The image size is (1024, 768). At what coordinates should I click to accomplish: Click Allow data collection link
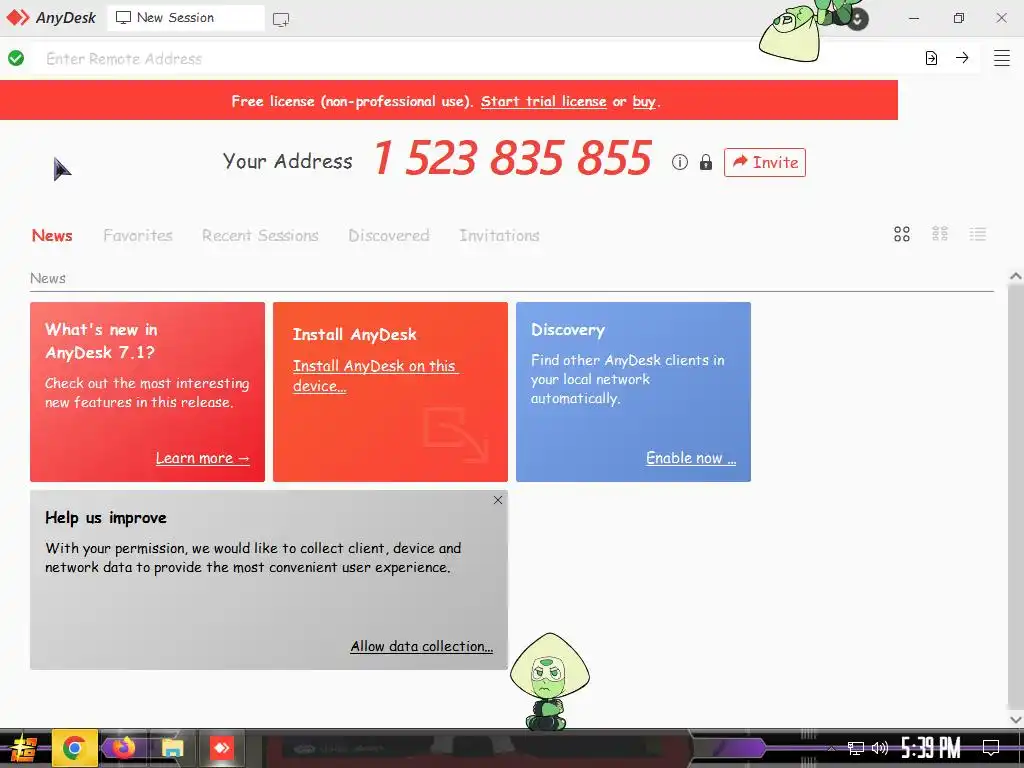[421, 646]
